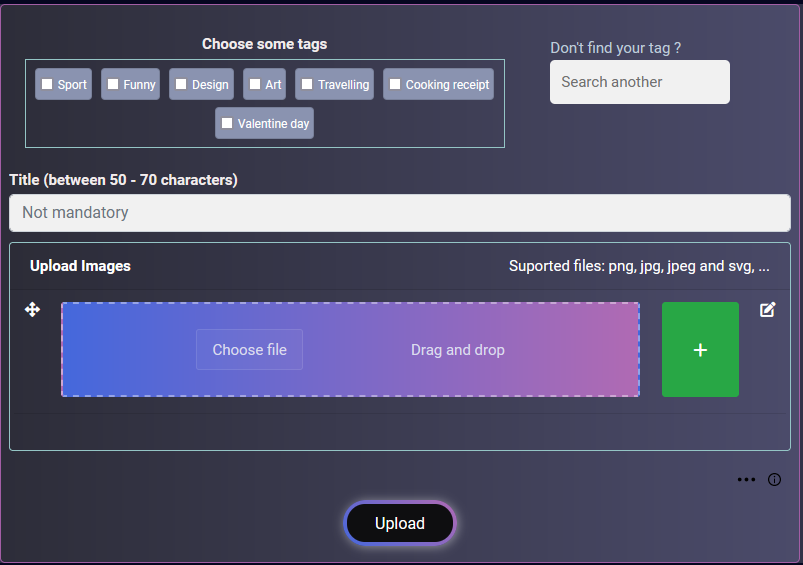Screen dimensions: 803x565
Task: Click the info circle icon
Action: click(x=774, y=479)
